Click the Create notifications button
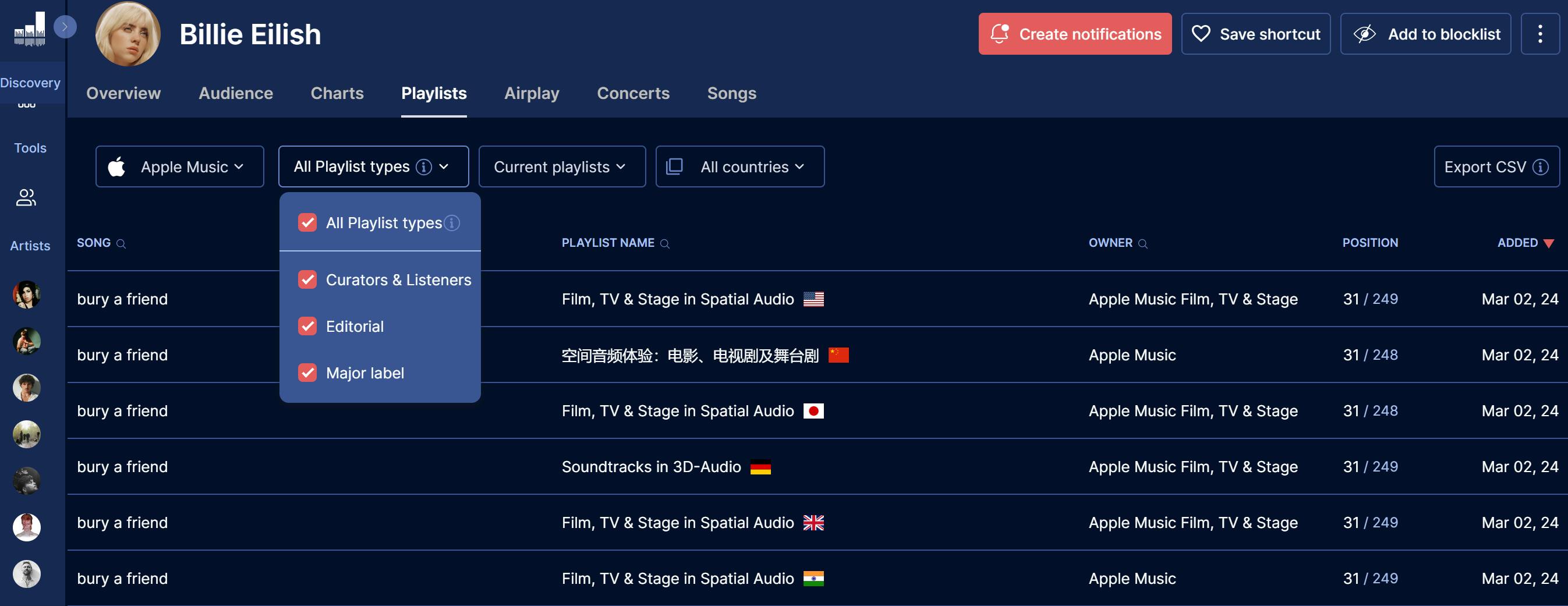Screen dimensions: 1568x606 (x=1074, y=34)
